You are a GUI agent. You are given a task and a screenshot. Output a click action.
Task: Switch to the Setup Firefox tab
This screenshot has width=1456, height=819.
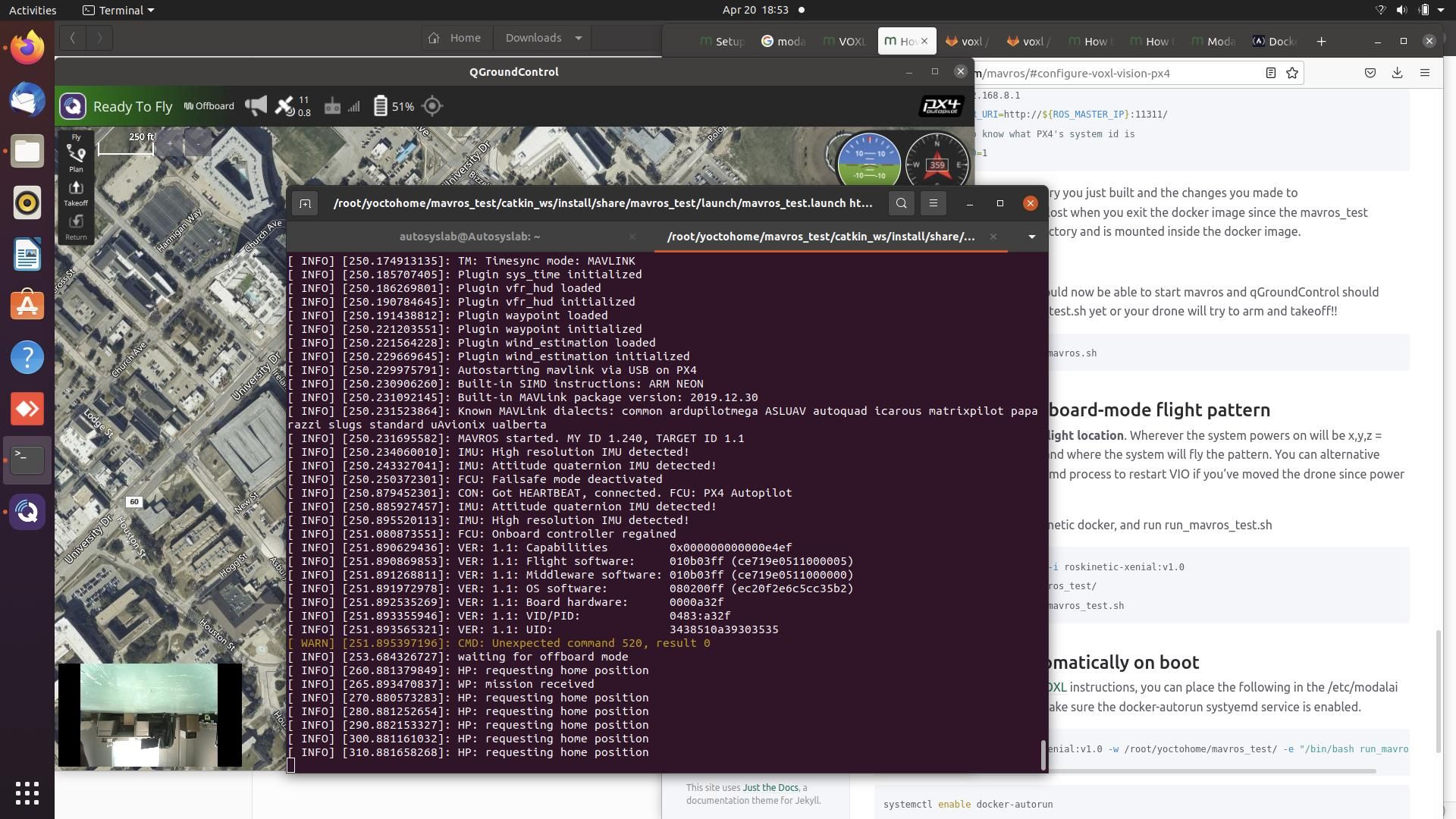[x=723, y=41]
